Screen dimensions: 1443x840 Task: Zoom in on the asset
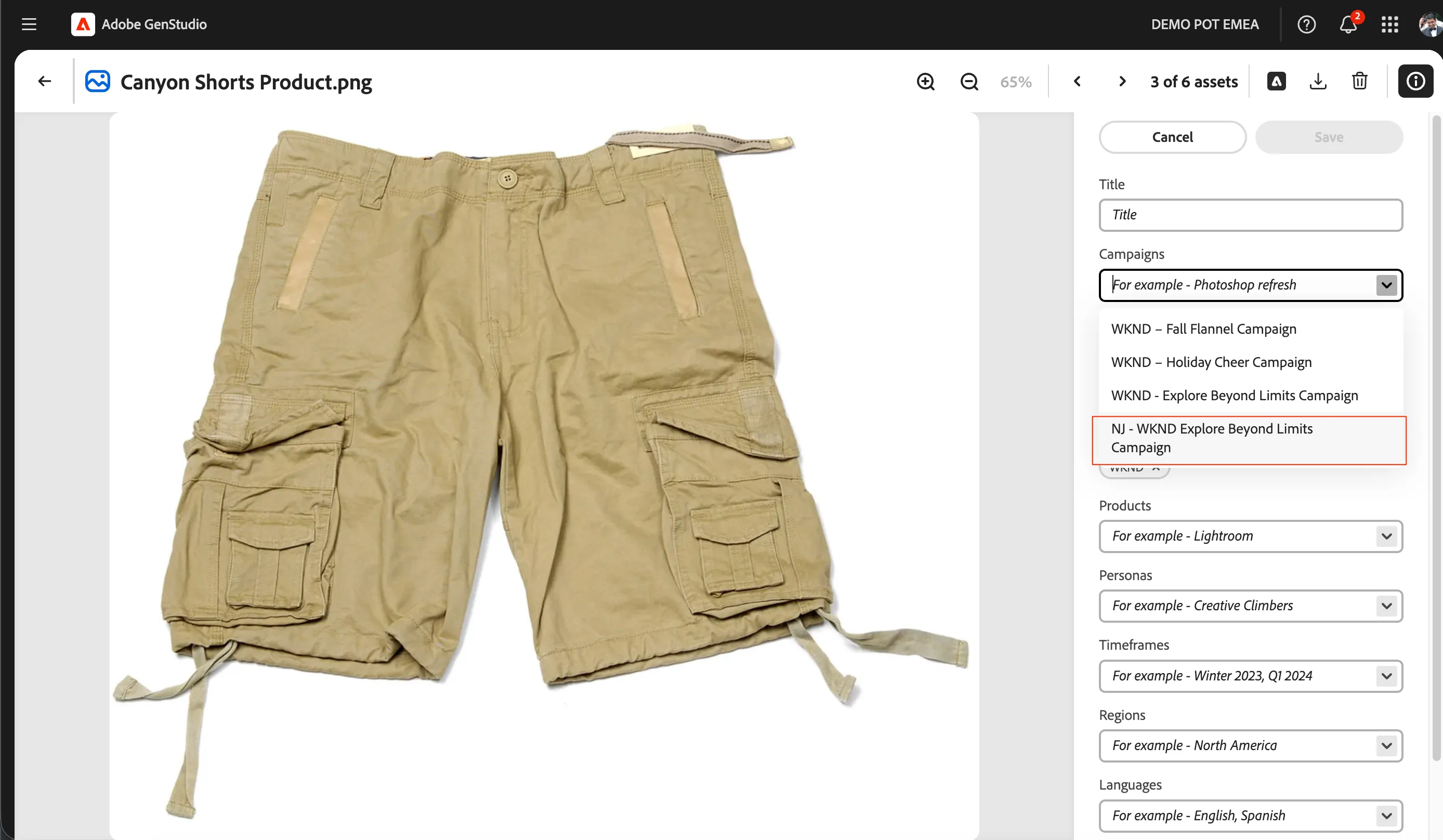(925, 81)
